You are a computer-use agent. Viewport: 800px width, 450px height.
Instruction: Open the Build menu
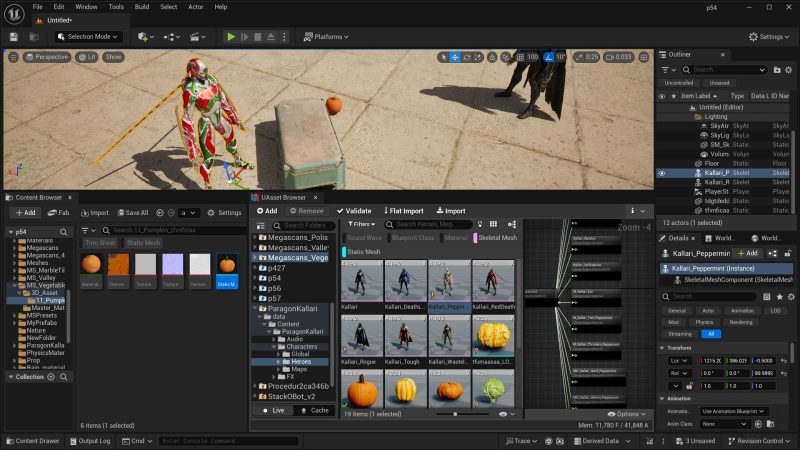pos(142,7)
